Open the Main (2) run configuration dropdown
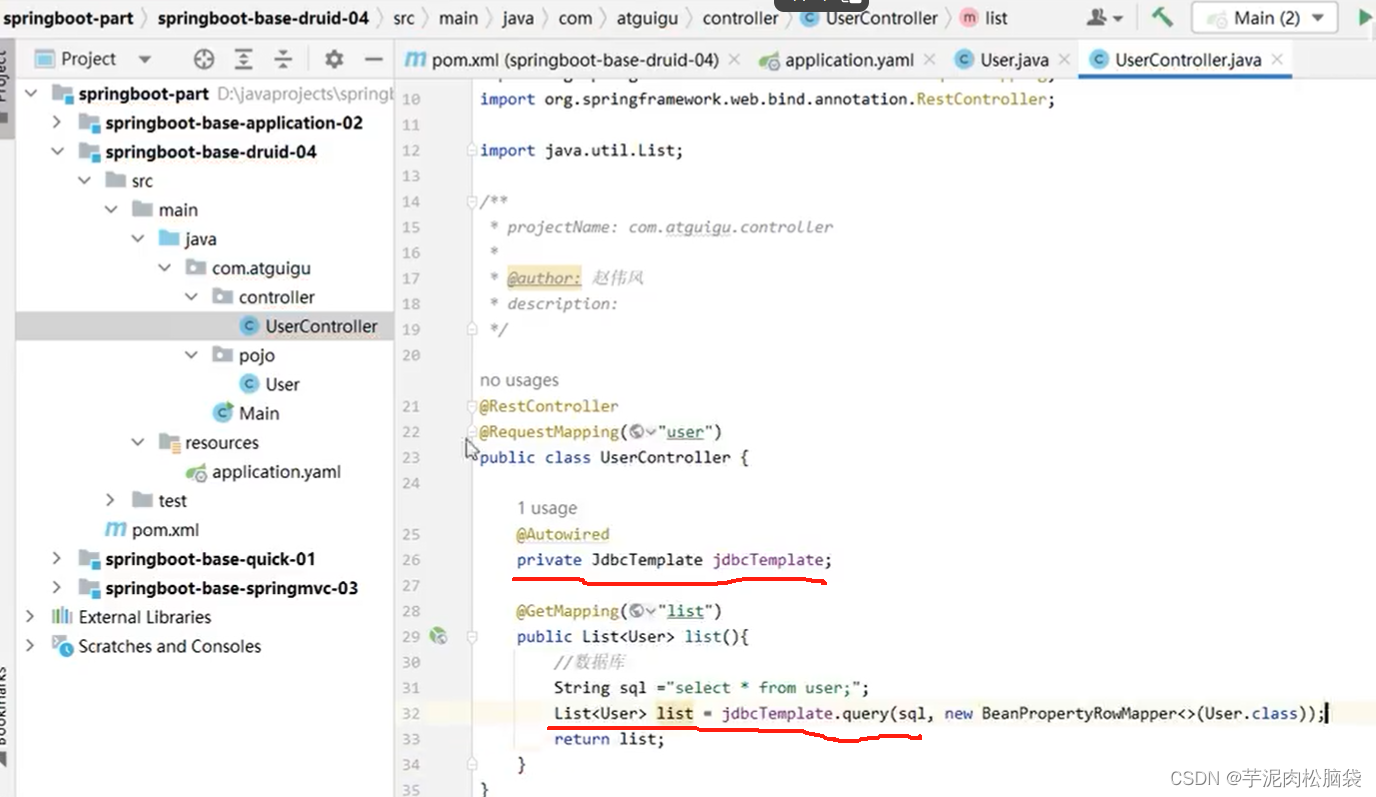The width and height of the screenshot is (1376, 797). point(1264,18)
